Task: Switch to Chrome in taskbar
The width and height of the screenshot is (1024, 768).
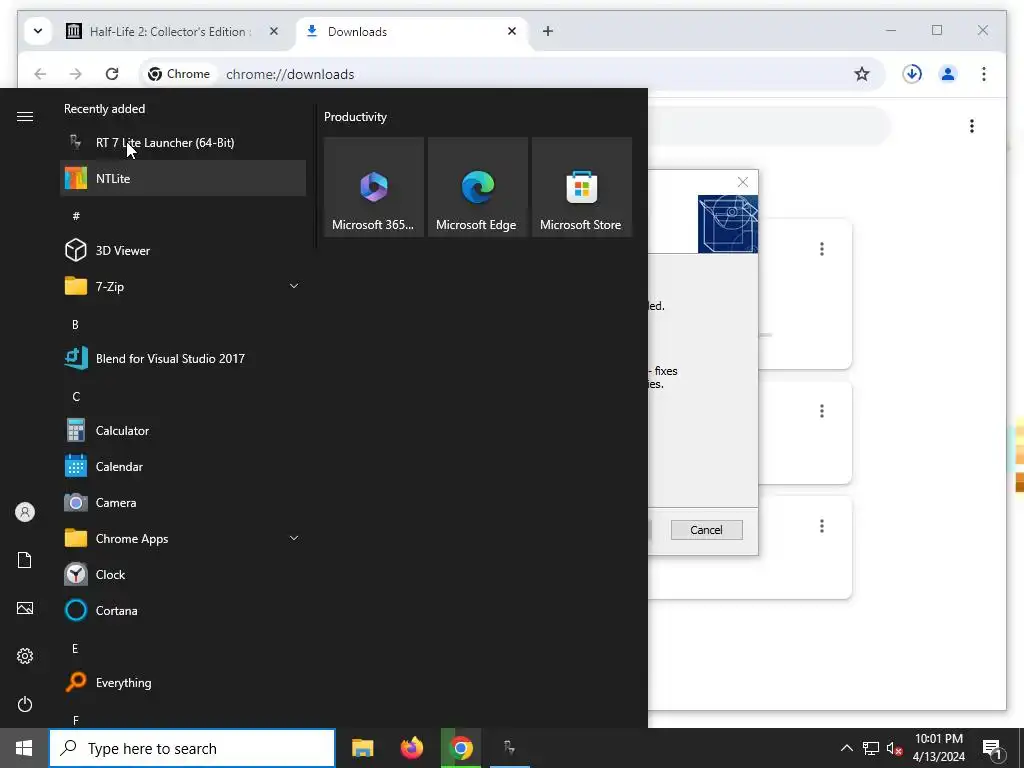Action: 461,748
